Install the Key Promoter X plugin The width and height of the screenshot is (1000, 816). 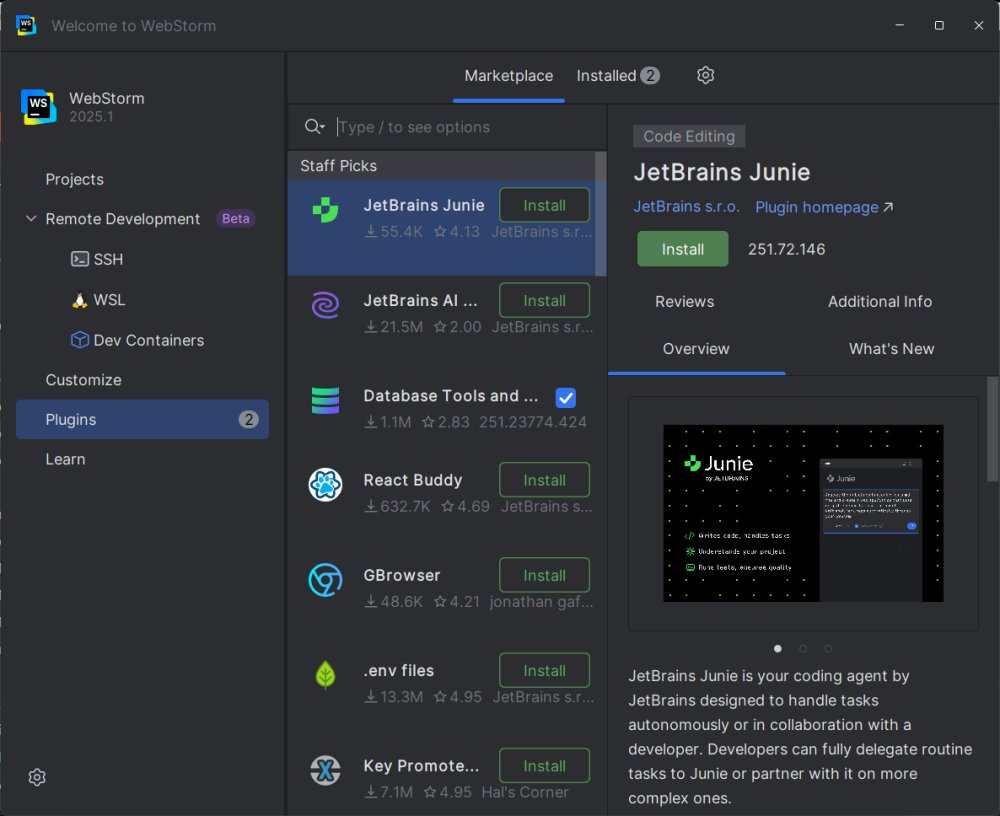pos(544,766)
